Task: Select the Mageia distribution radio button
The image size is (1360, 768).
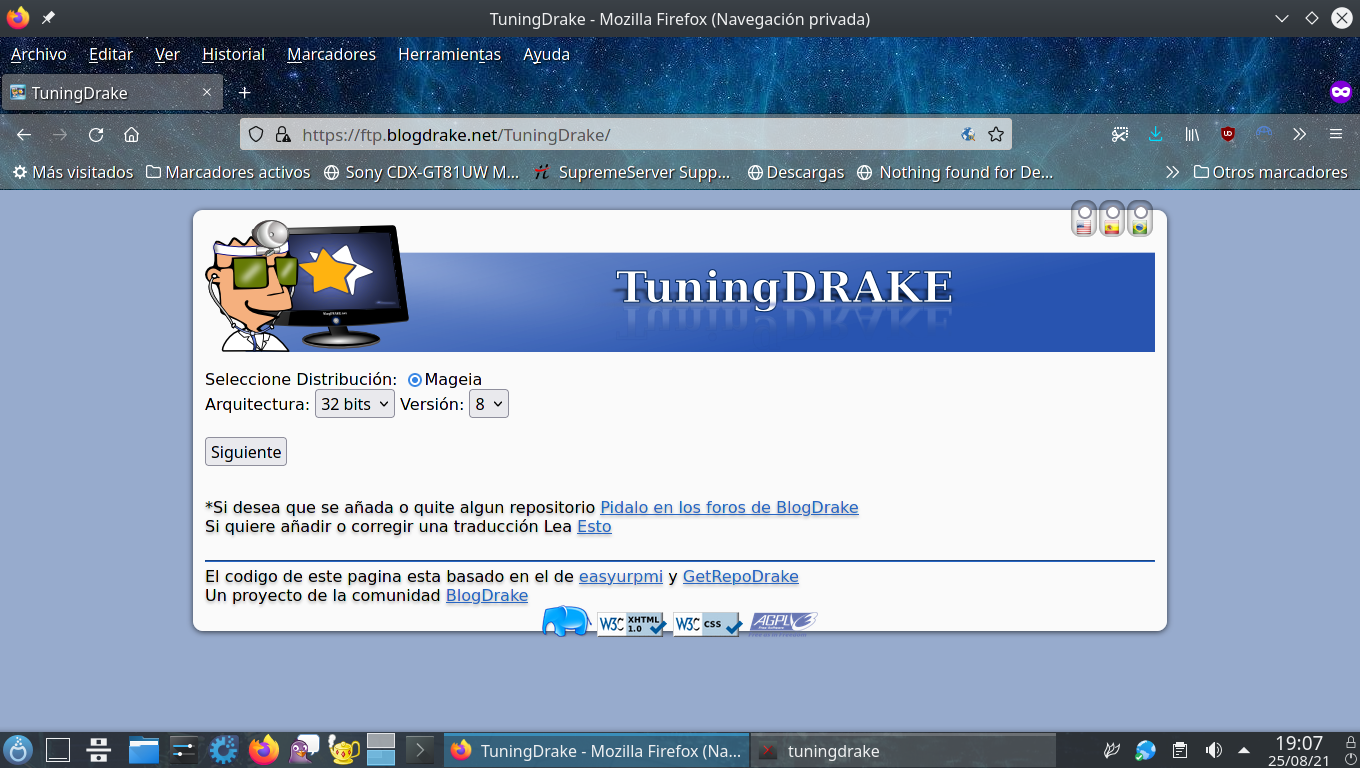Action: (415, 380)
